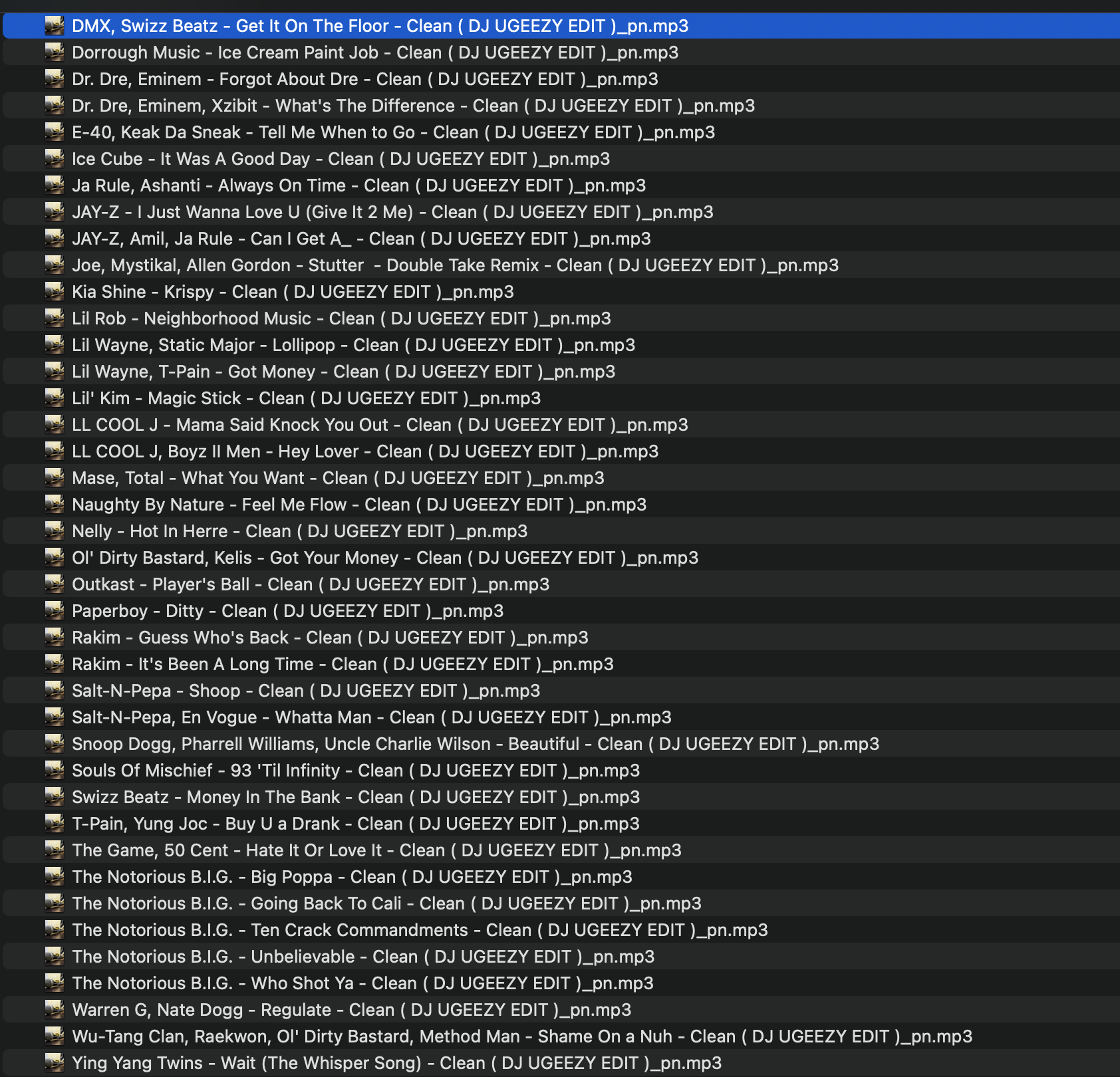Image resolution: width=1120 pixels, height=1077 pixels.
Task: Choose E-40 Tell Me When to Go
Action: pos(393,132)
